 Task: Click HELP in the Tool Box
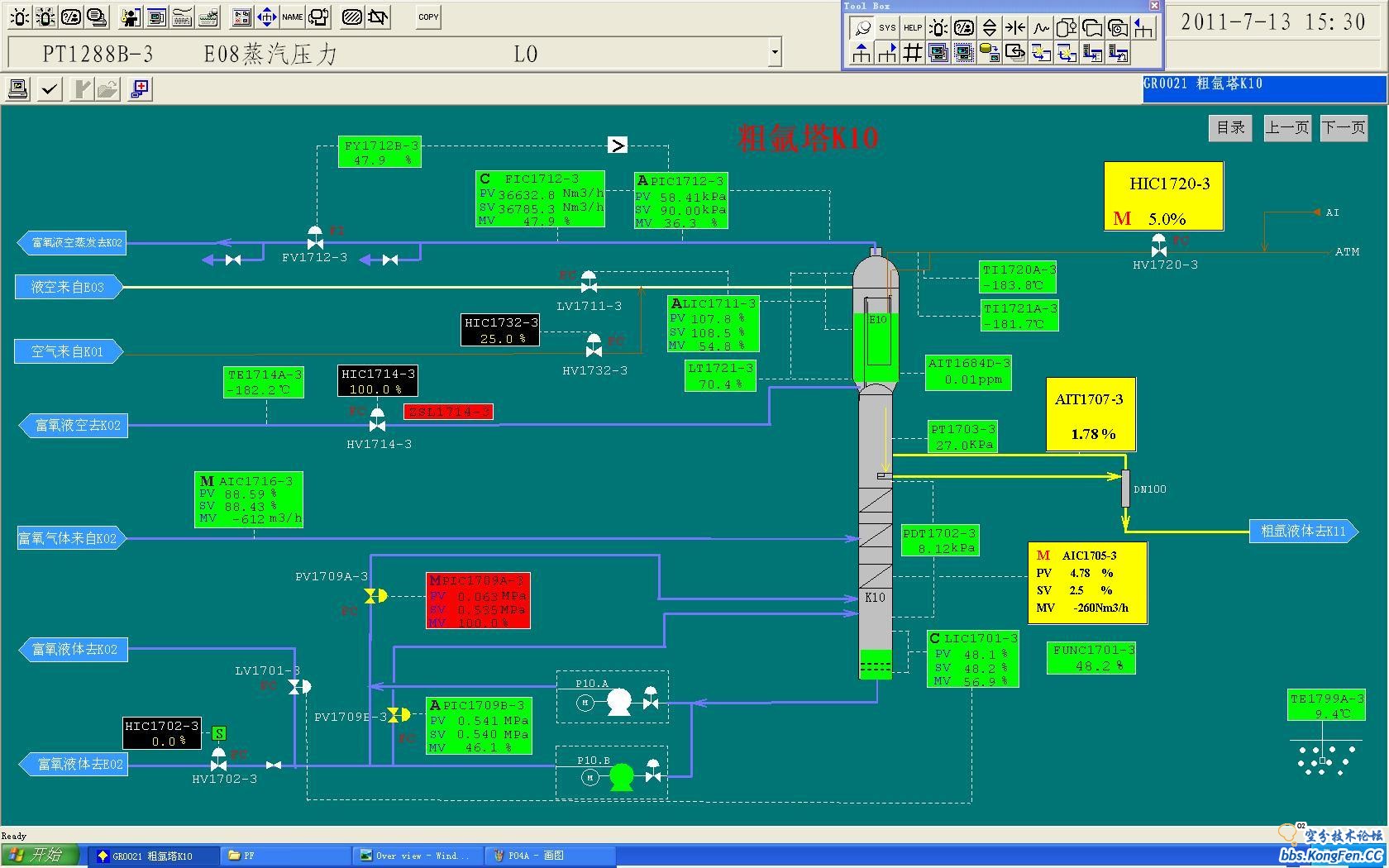coord(913,27)
